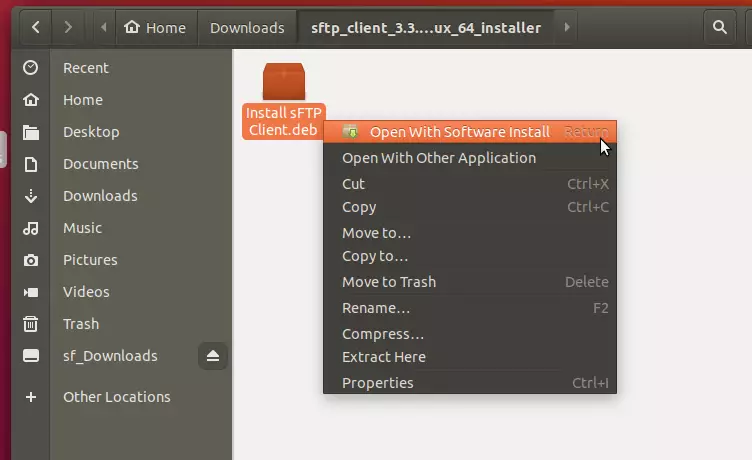This screenshot has height=460, width=752.
Task: Click the Downloads arrow icon in sidebar
Action: click(31, 196)
